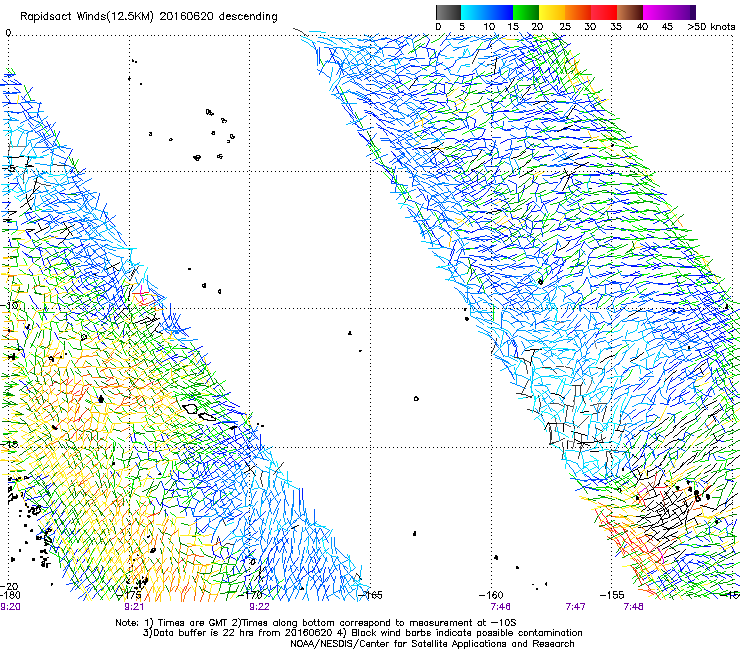Click the 'Data buffer is 22 hrs' note line

pos(362,633)
